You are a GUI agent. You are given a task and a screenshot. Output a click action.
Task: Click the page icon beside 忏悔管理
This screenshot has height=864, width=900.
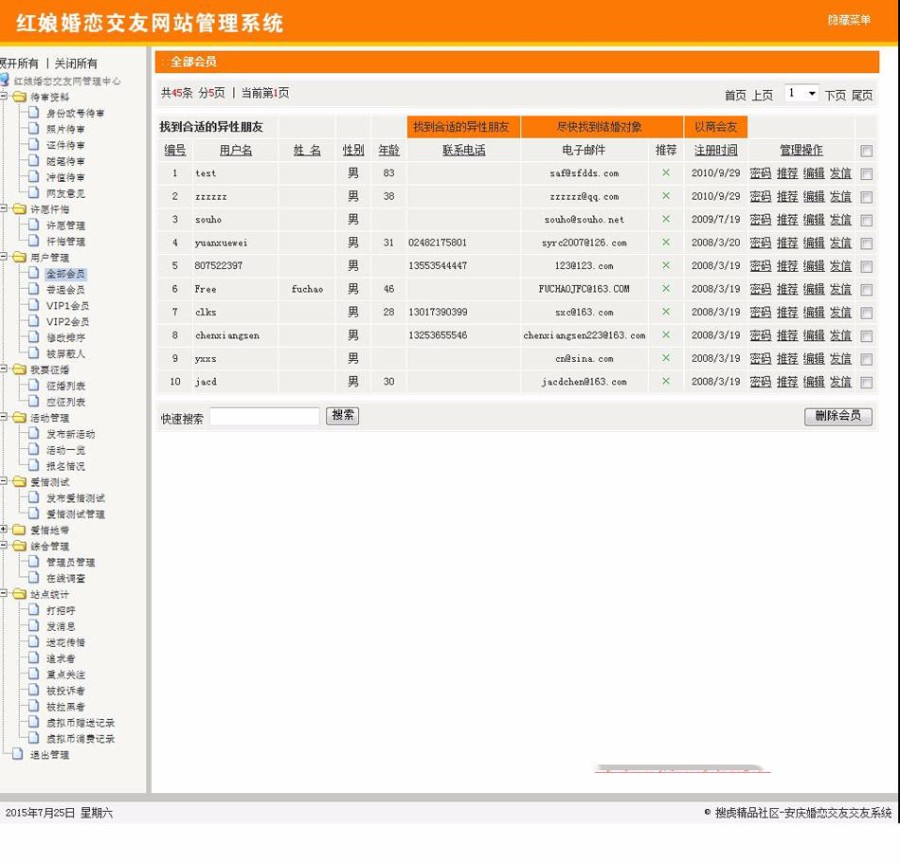tap(34, 241)
